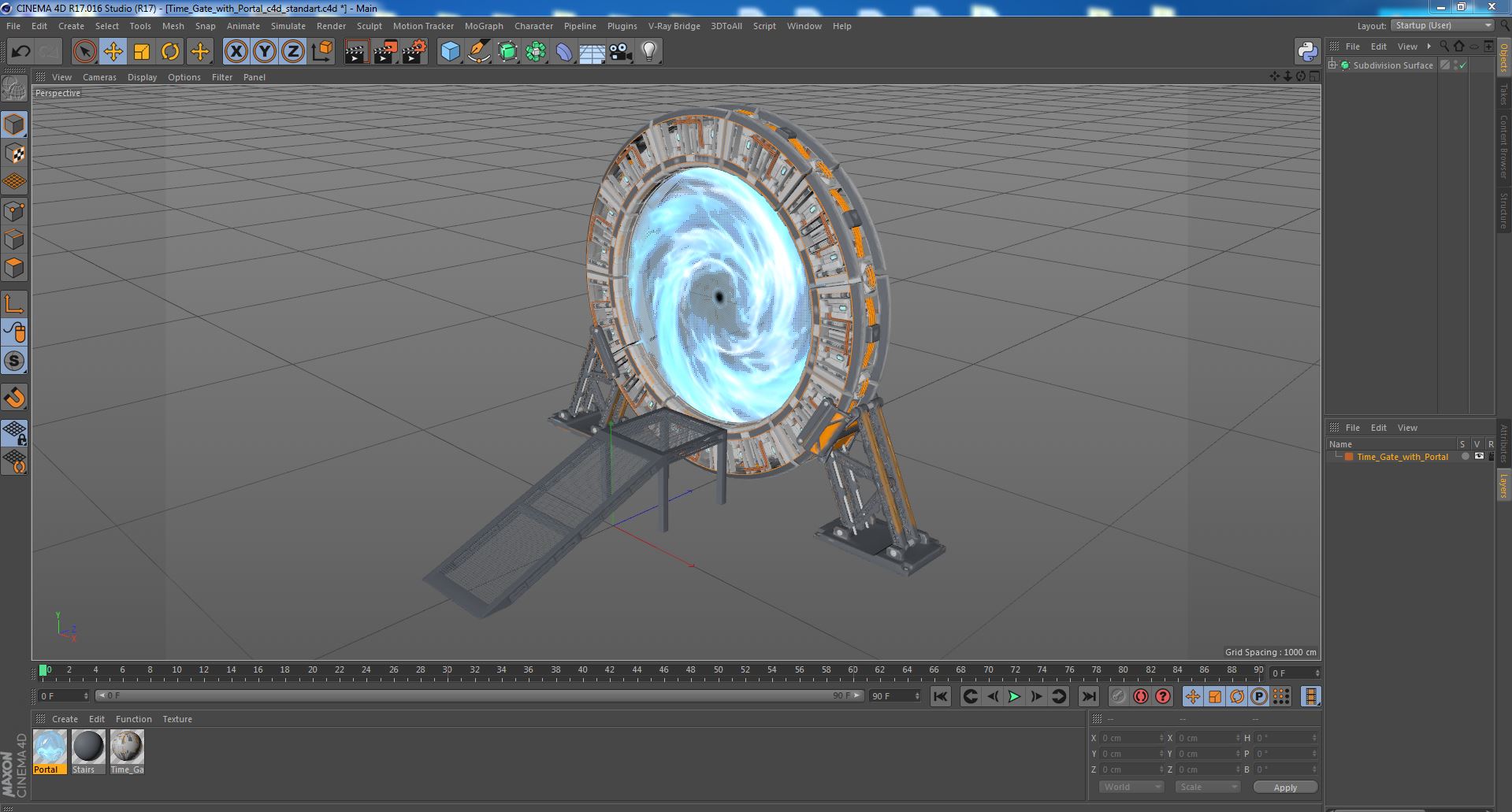Open the Content Browser side tab

1503,146
